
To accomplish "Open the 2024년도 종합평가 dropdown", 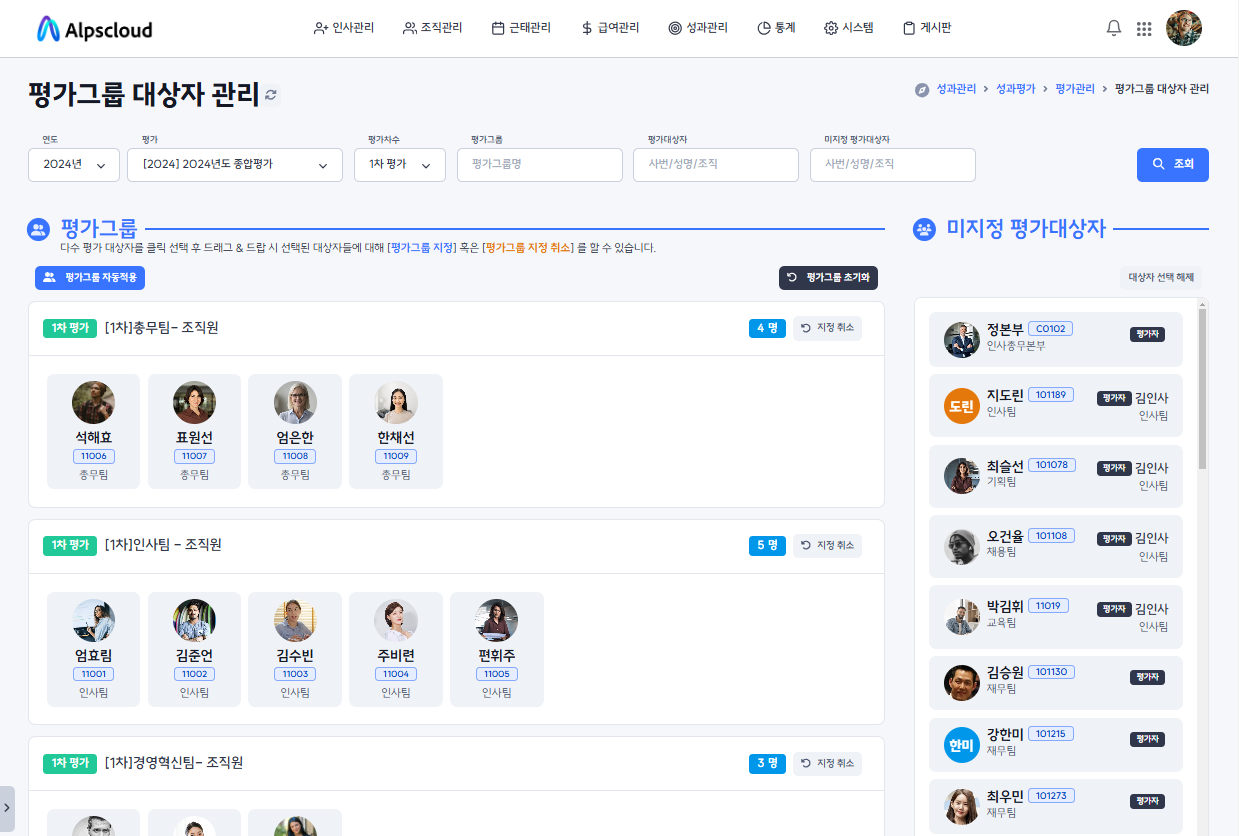I will 235,165.
